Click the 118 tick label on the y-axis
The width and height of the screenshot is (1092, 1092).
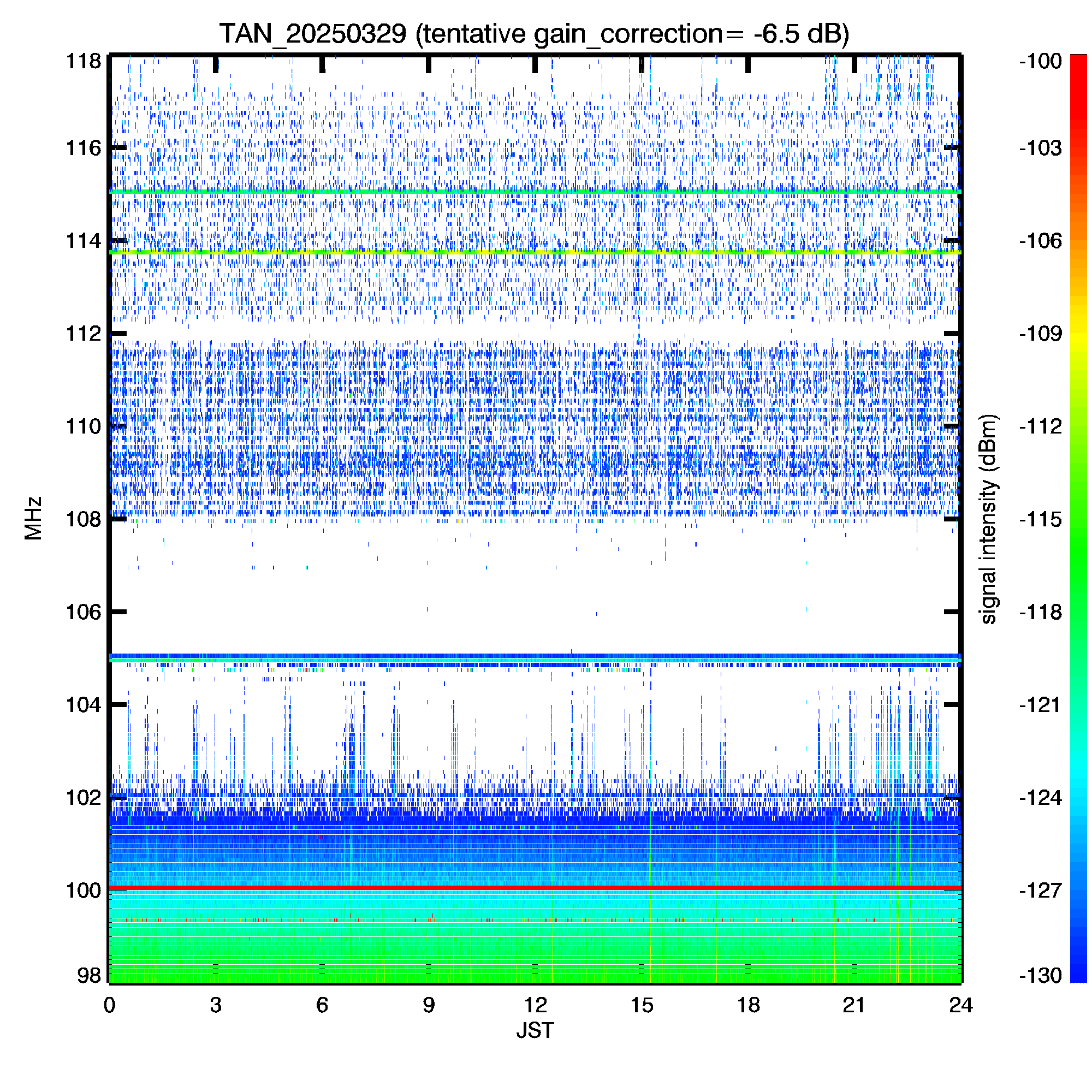83,61
